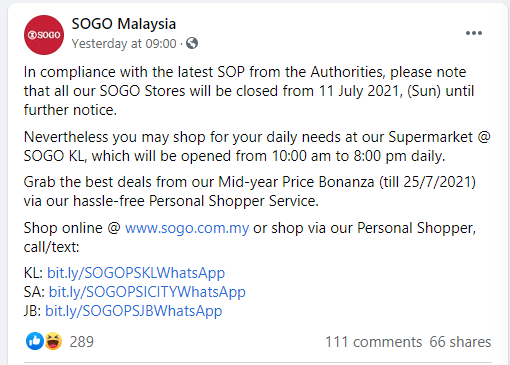
Task: Click the 'KL:' label before the link
Action: [33, 273]
